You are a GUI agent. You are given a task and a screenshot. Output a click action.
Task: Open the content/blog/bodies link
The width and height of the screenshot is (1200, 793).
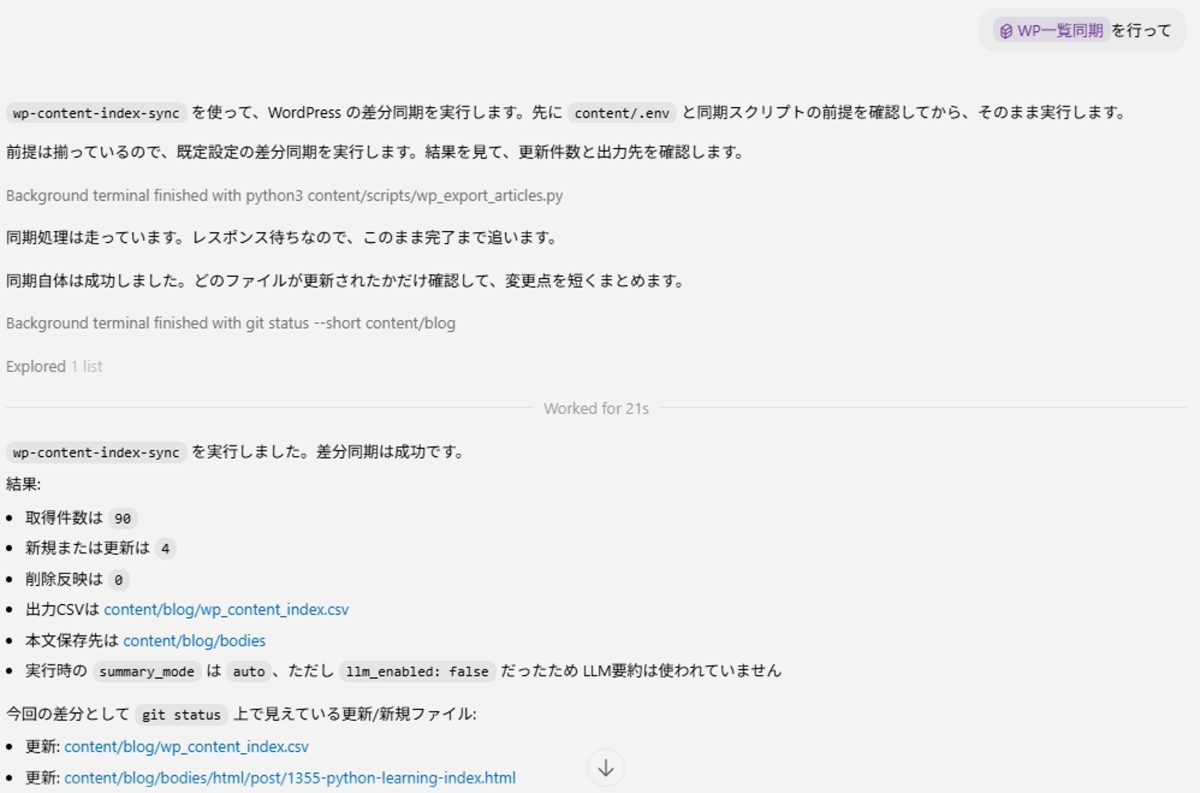click(194, 640)
